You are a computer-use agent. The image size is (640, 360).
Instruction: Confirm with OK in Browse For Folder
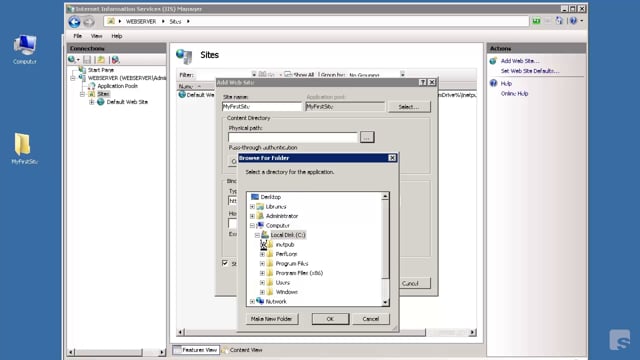[330, 319]
